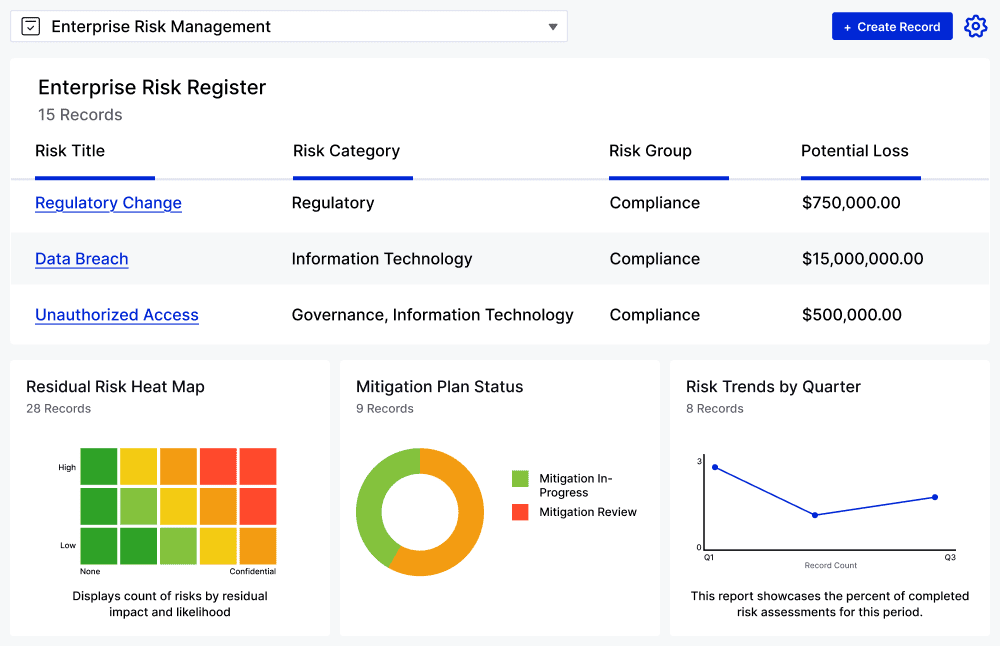The image size is (1000, 646).
Task: Select the $500,000.00 potential loss cell
Action: [x=852, y=315]
